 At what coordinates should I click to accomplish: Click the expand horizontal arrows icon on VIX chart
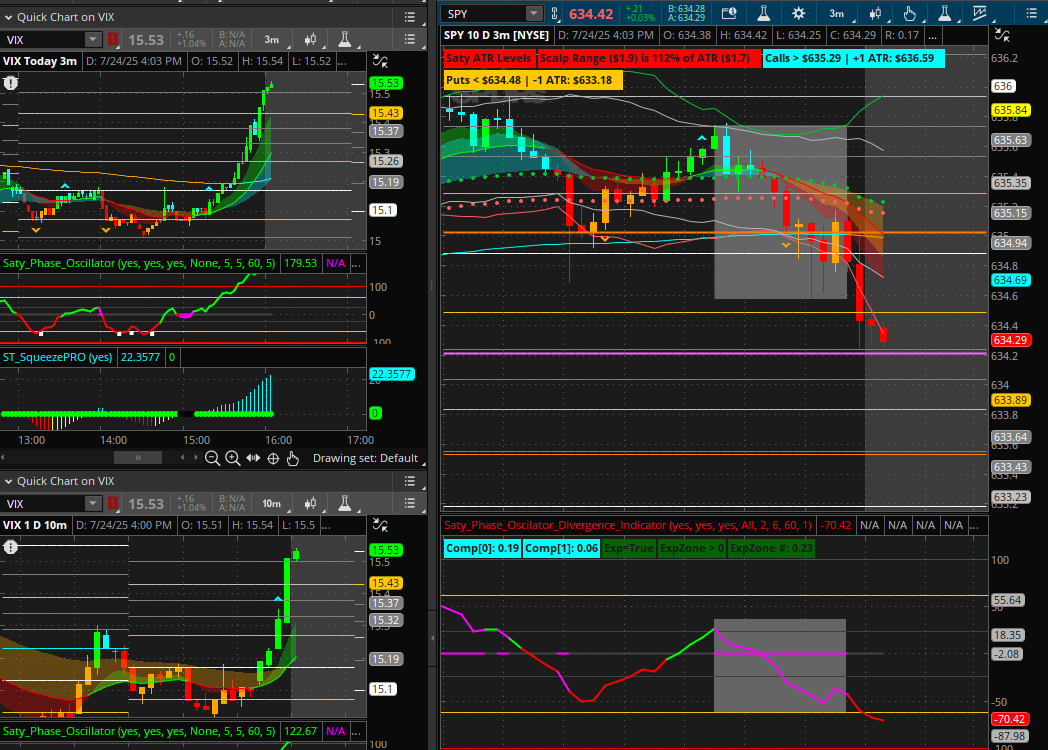253,459
